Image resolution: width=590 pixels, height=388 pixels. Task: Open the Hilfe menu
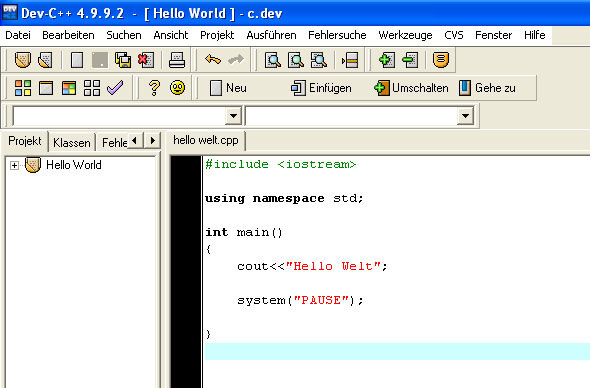coord(535,35)
